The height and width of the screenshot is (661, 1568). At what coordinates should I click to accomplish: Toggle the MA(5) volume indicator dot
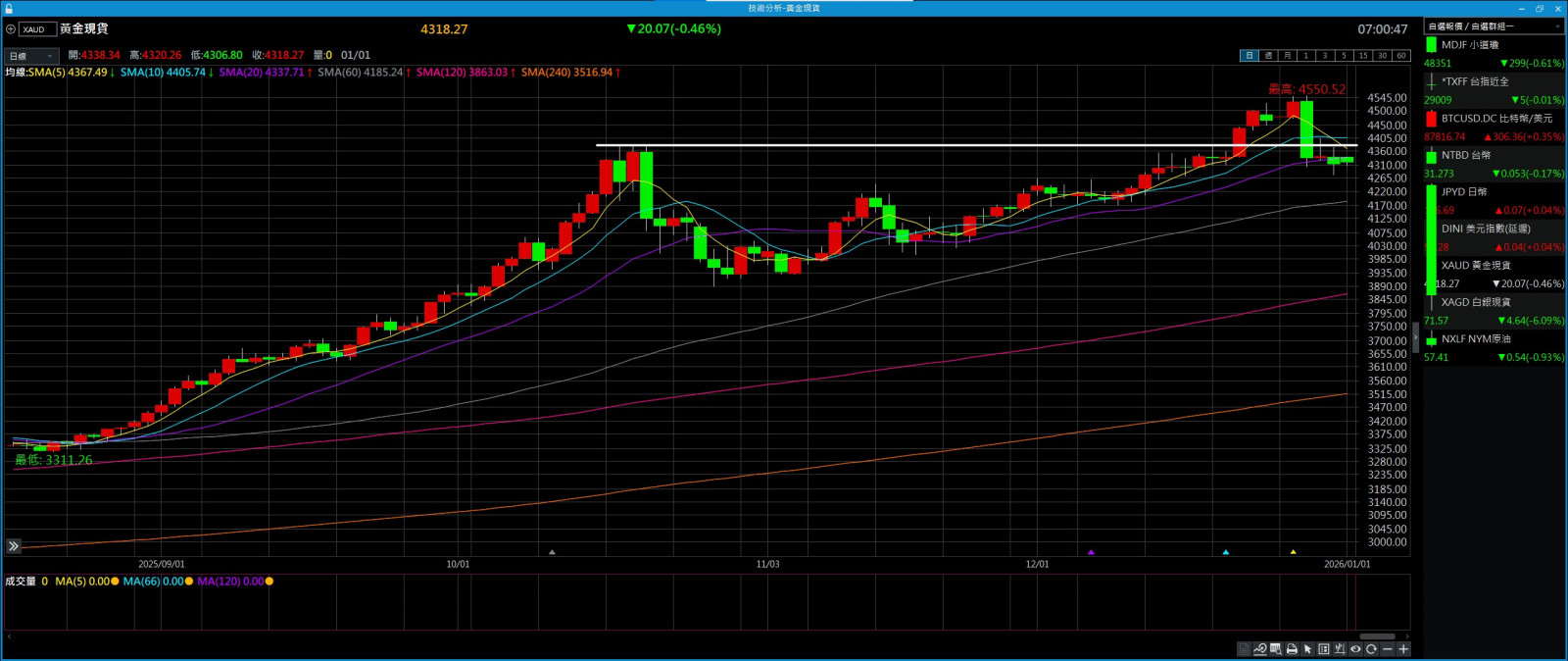point(115,582)
